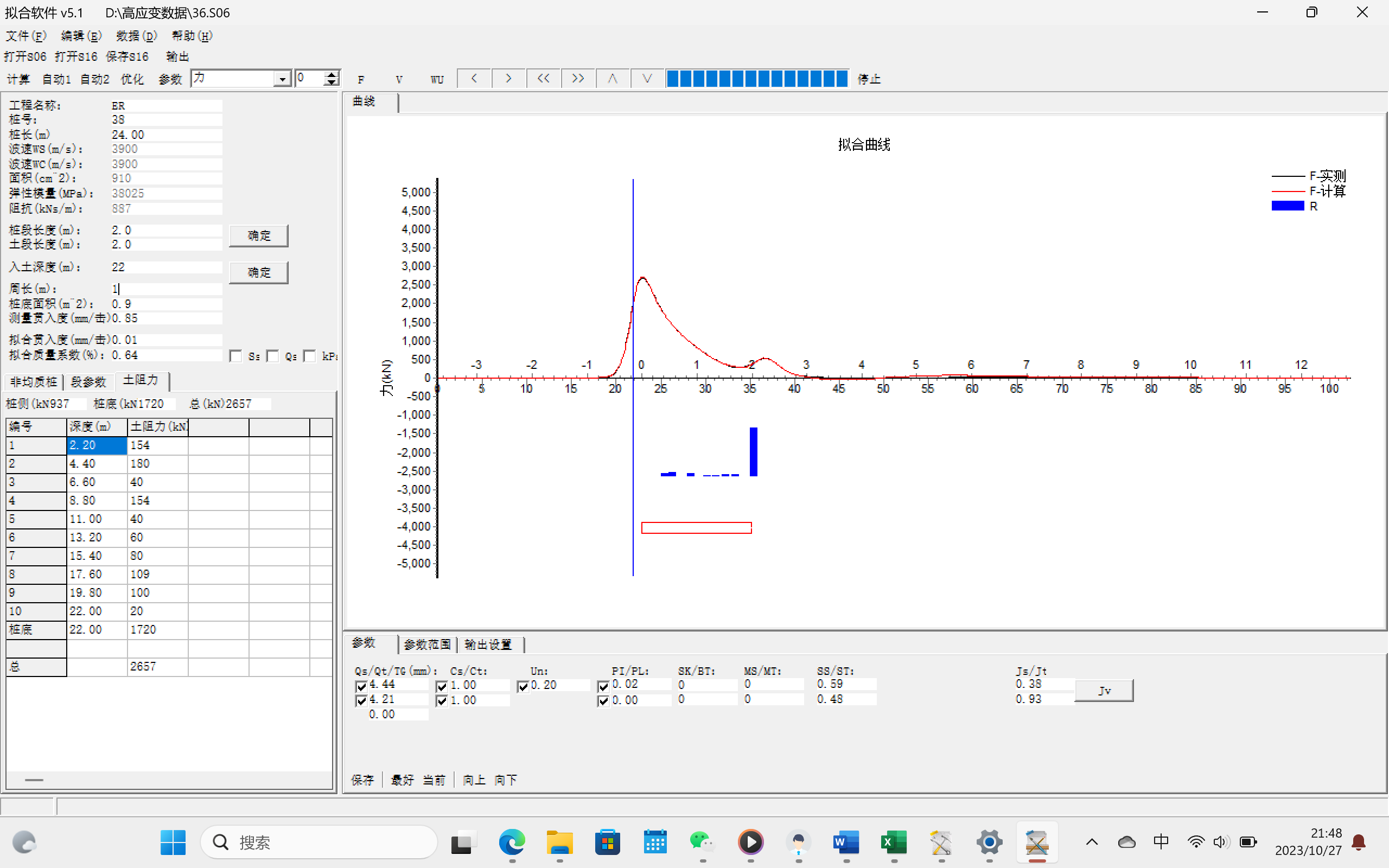Image resolution: width=1389 pixels, height=868 pixels.
Task: Toggle the Ss checkbox
Action: pos(235,356)
